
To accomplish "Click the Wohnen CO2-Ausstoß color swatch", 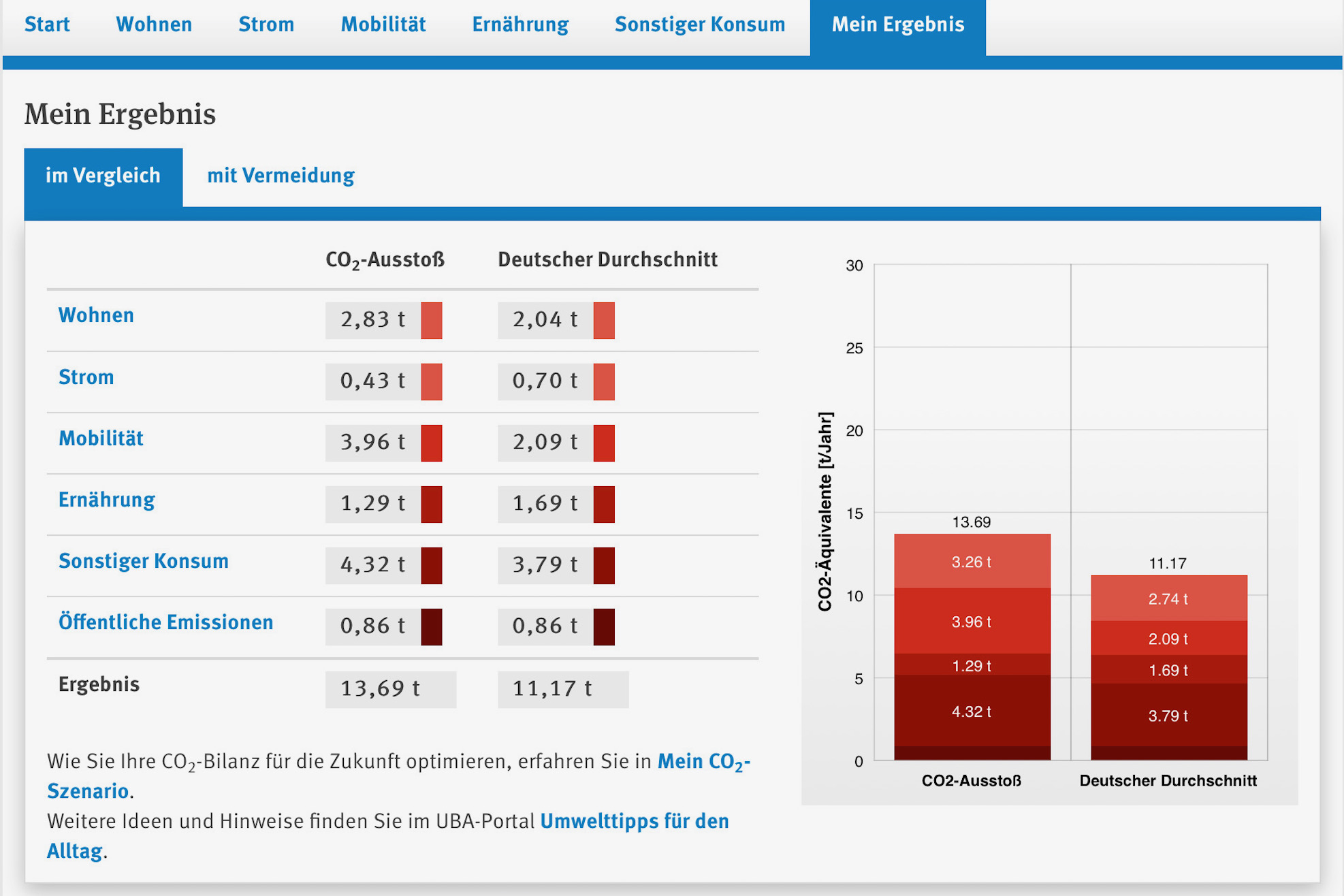I will coord(432,321).
